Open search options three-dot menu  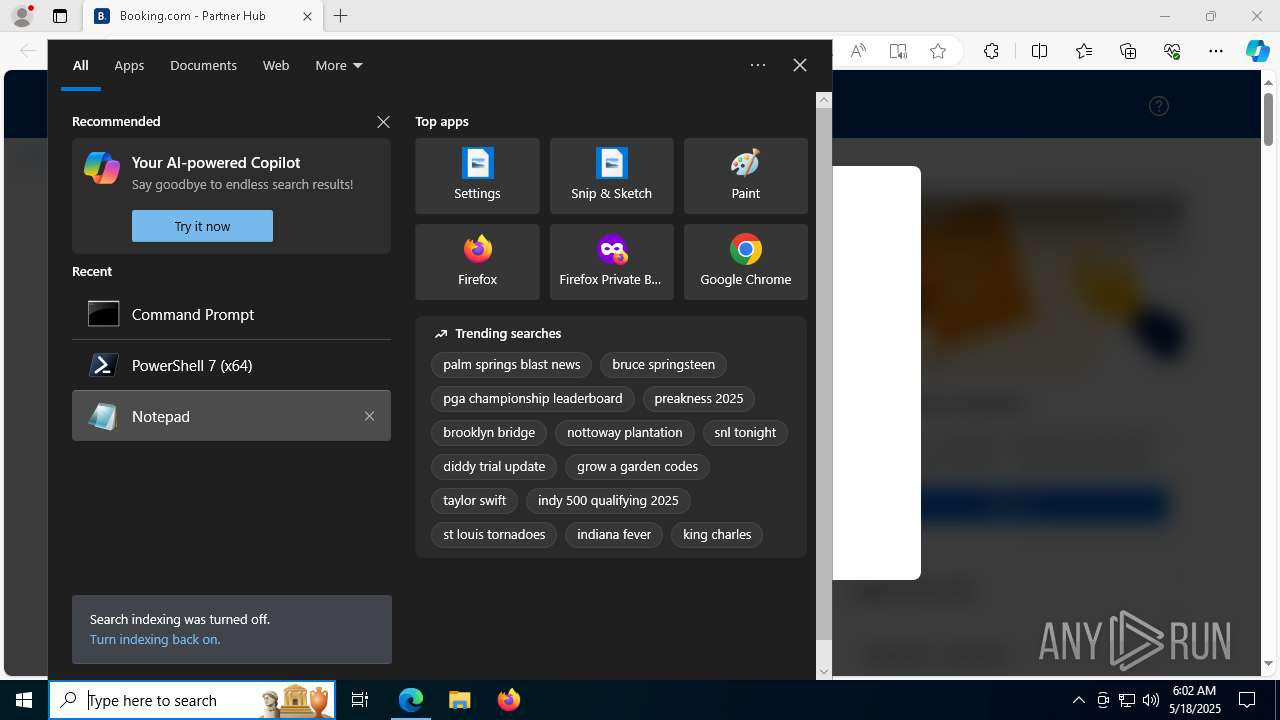pyautogui.click(x=758, y=65)
